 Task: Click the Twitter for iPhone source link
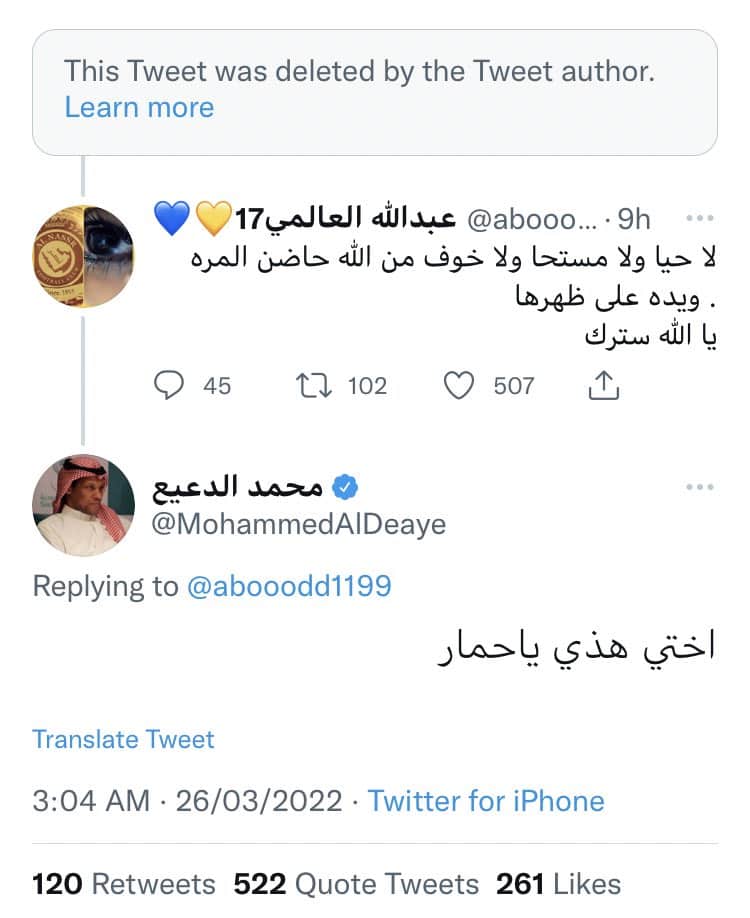pos(486,801)
